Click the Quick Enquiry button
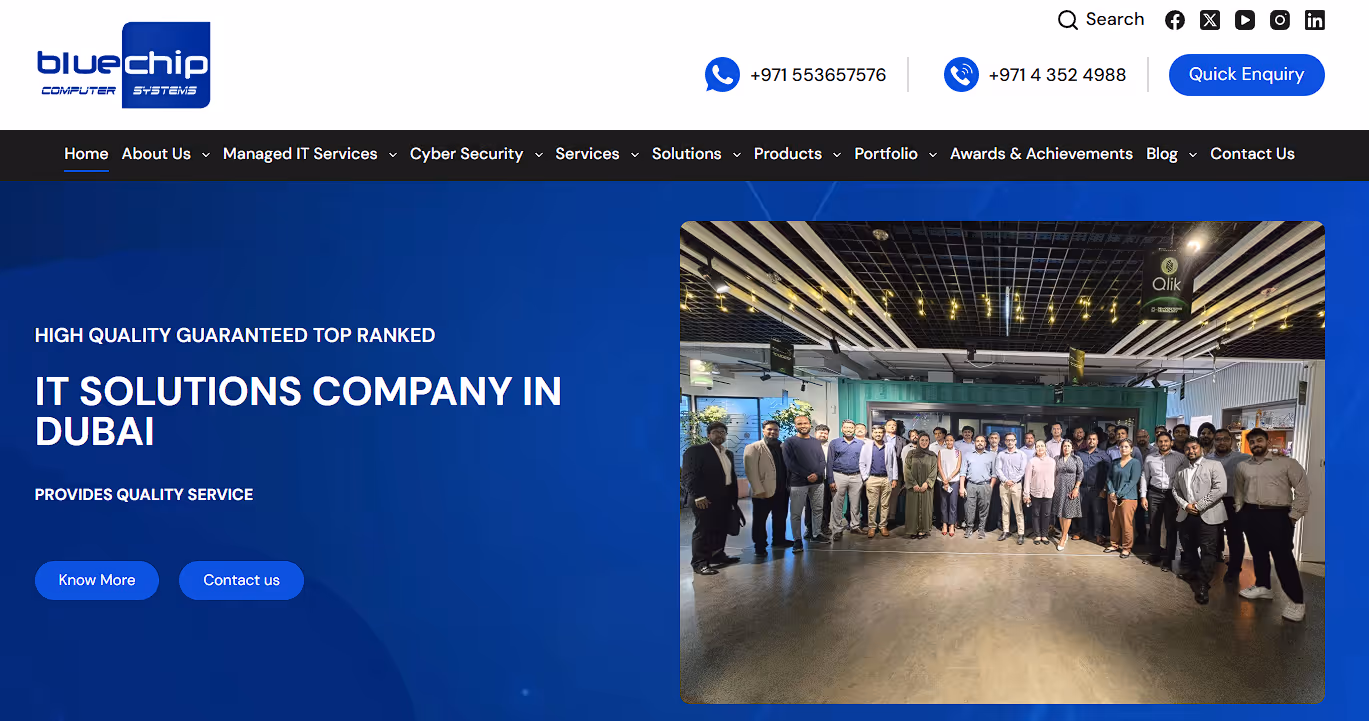 (x=1247, y=75)
